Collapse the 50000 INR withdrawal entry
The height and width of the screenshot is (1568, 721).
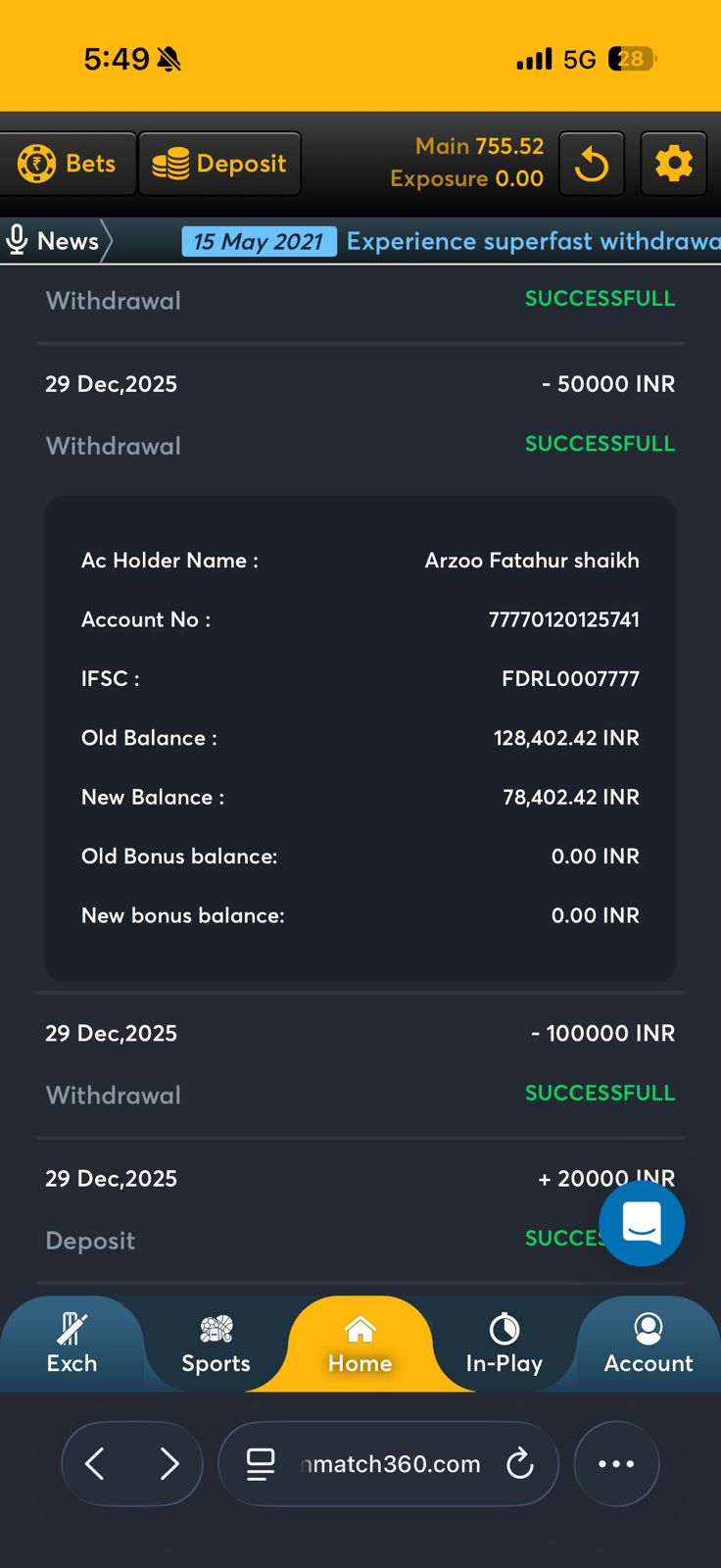(x=360, y=414)
